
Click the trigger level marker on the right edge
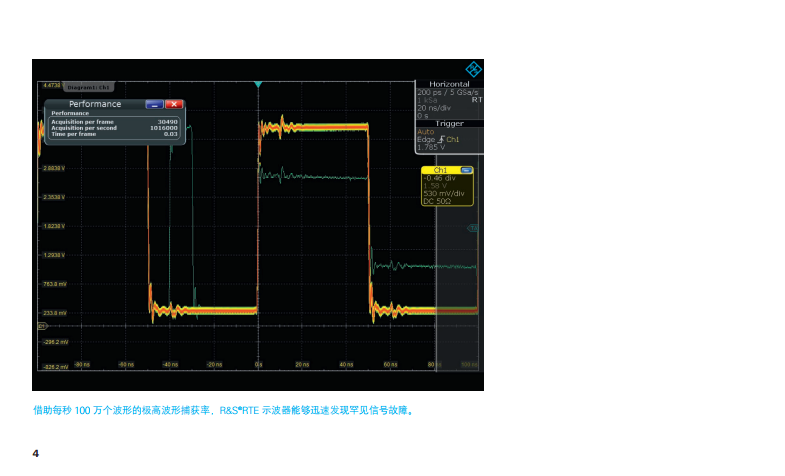[473, 228]
